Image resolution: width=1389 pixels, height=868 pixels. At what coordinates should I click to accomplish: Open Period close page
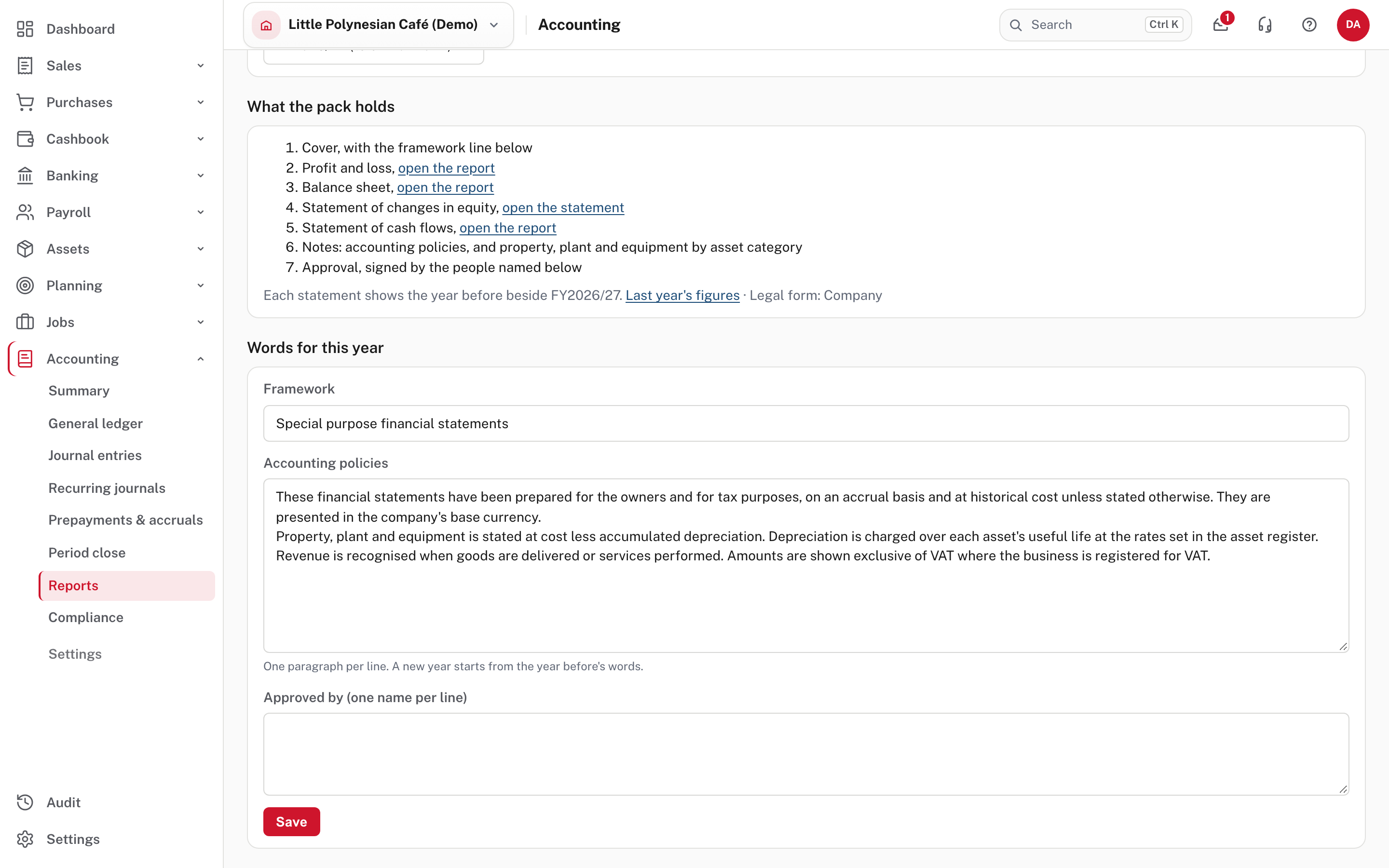(x=87, y=553)
